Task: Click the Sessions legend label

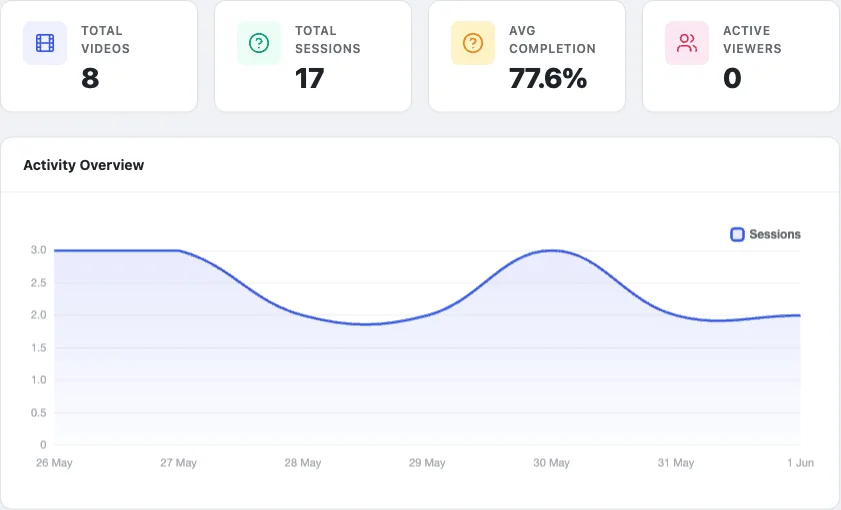Action: 775,234
